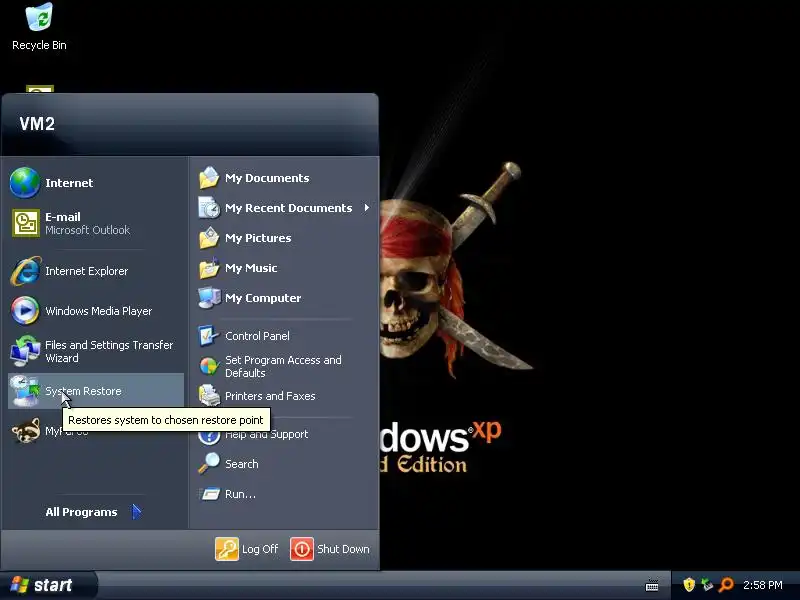Click the My Documents folder icon
Viewport: 800px width, 600px height.
point(209,178)
